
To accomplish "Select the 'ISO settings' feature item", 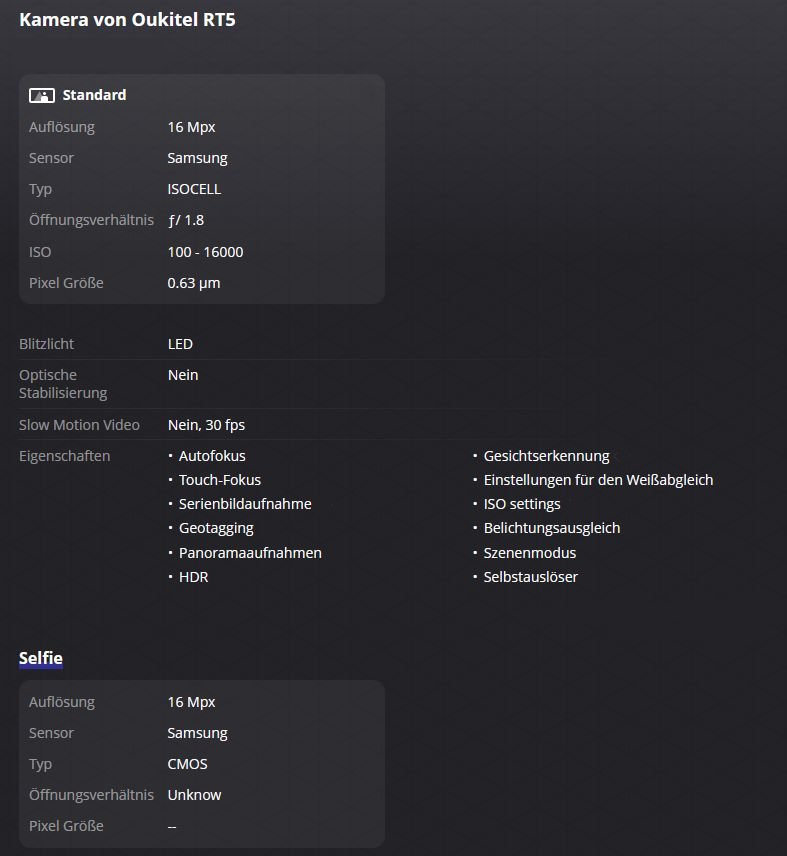I will tap(522, 504).
